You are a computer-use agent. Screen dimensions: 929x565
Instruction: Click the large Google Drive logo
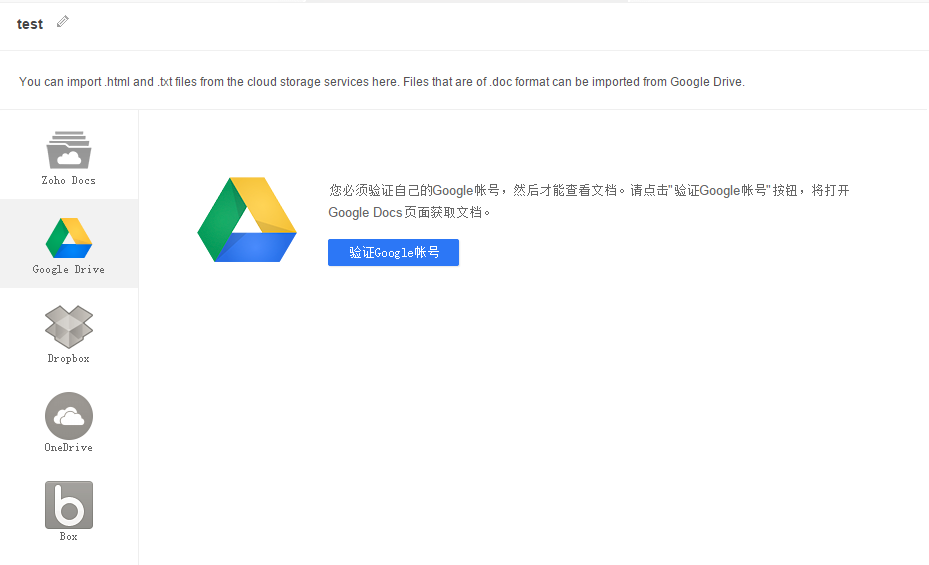pos(247,220)
